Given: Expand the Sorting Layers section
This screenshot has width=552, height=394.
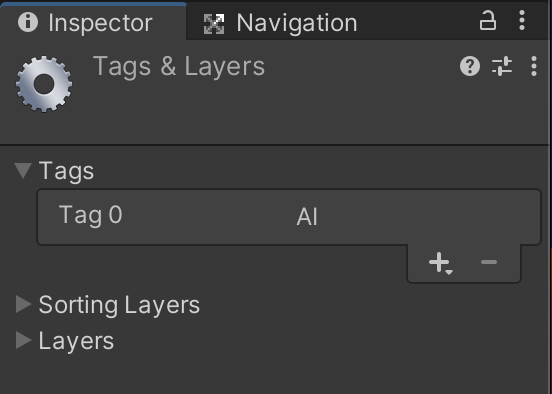Looking at the screenshot, I should (x=24, y=304).
